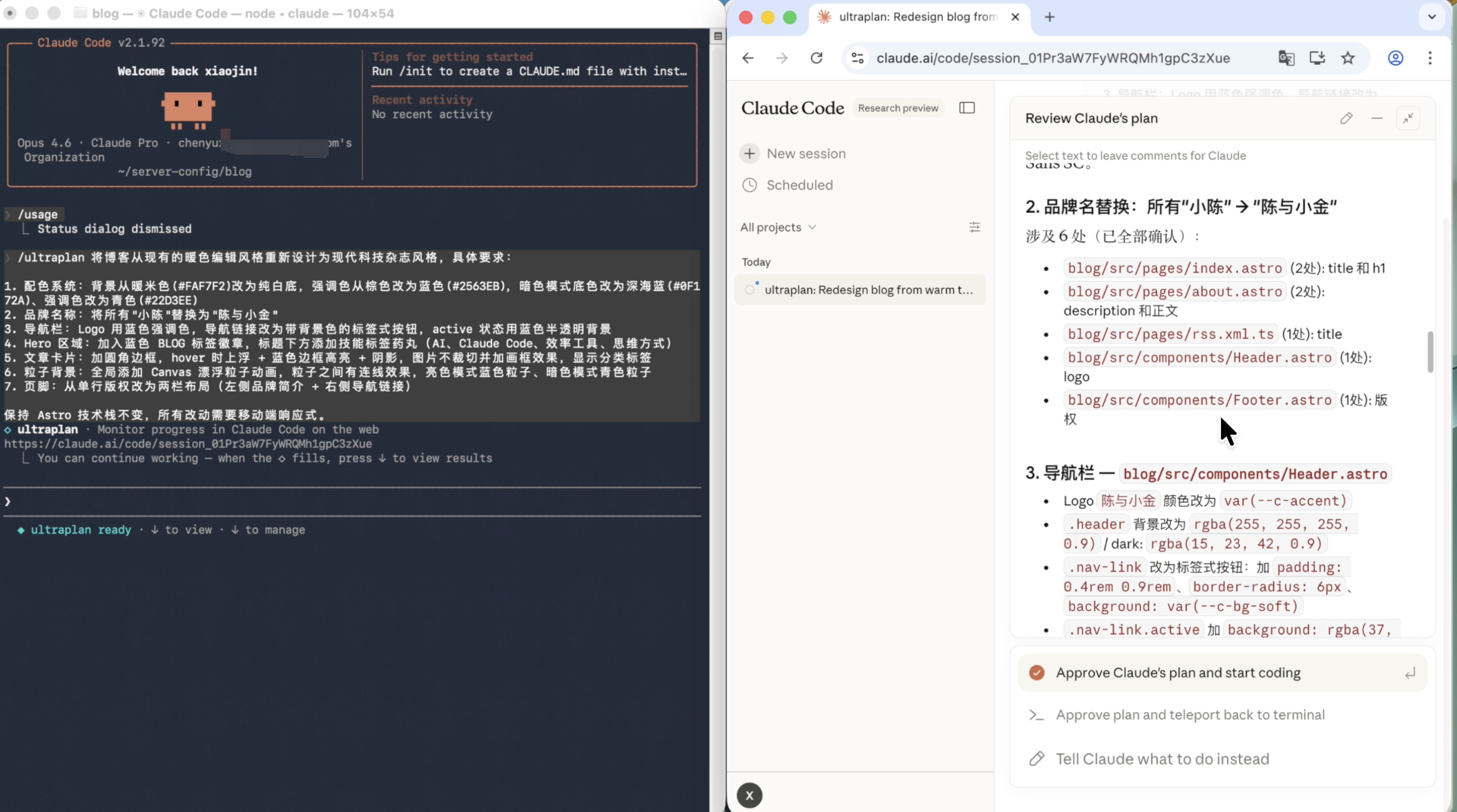Open ultraplan Redesign blog session
The height and width of the screenshot is (812, 1457).
coord(860,290)
